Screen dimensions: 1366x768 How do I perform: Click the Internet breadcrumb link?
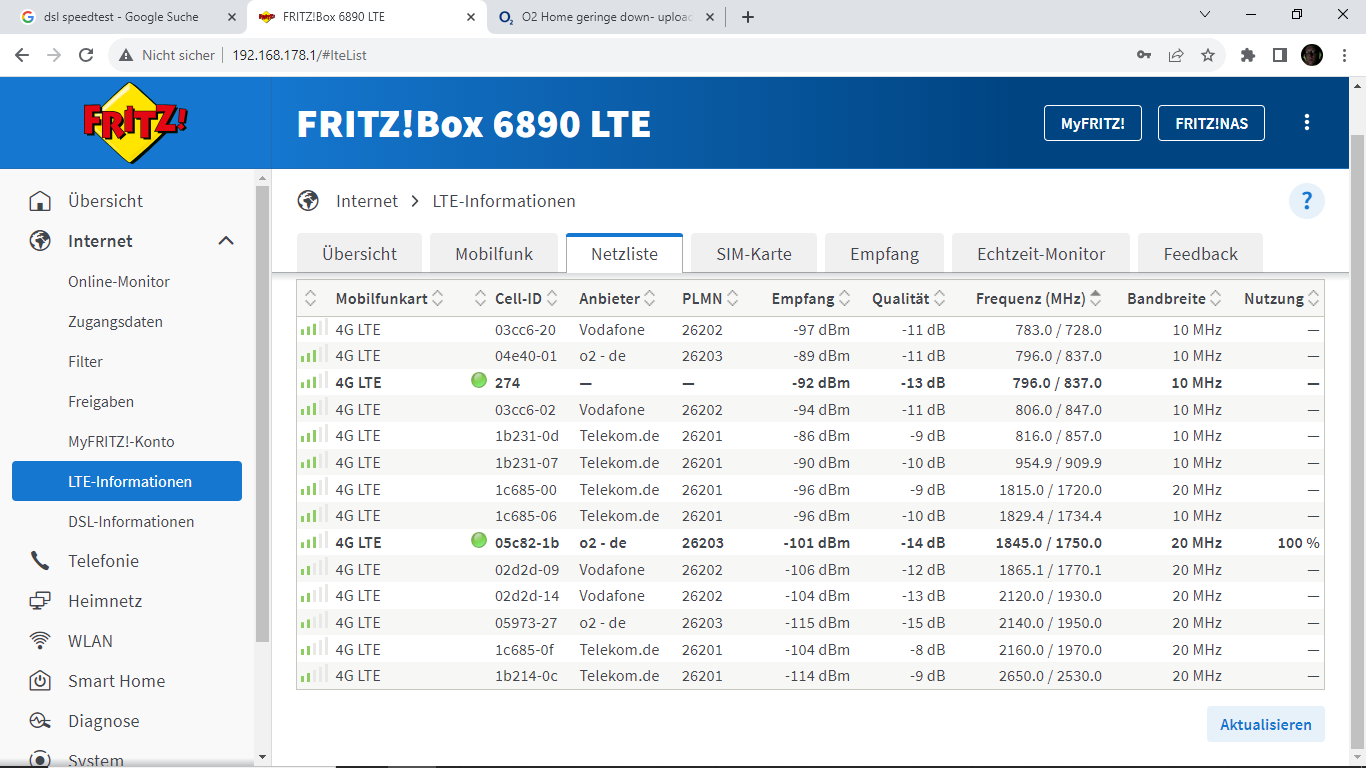367,201
